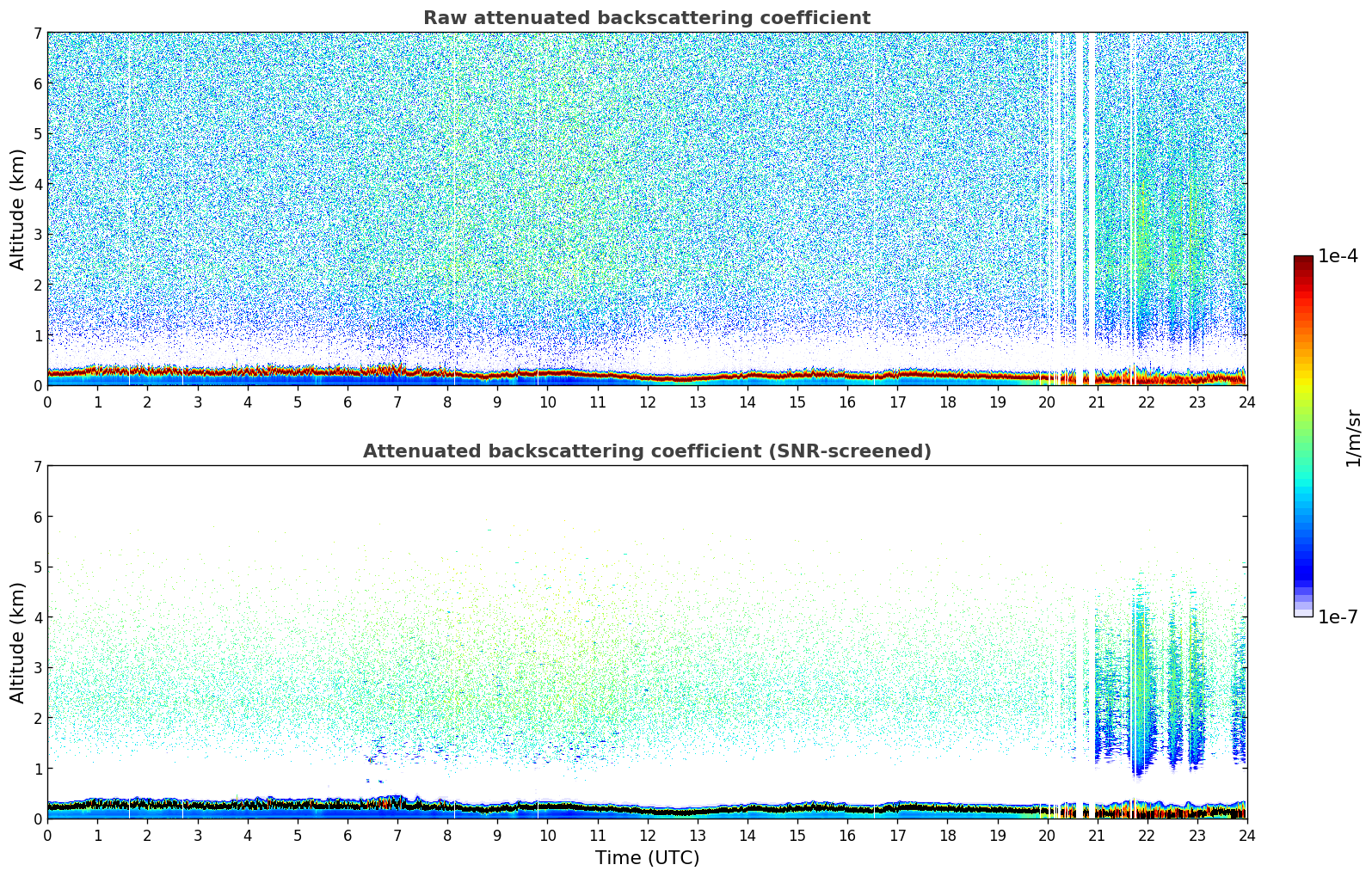
Task: Click time tick "18" under the top plot
Action: click(947, 402)
